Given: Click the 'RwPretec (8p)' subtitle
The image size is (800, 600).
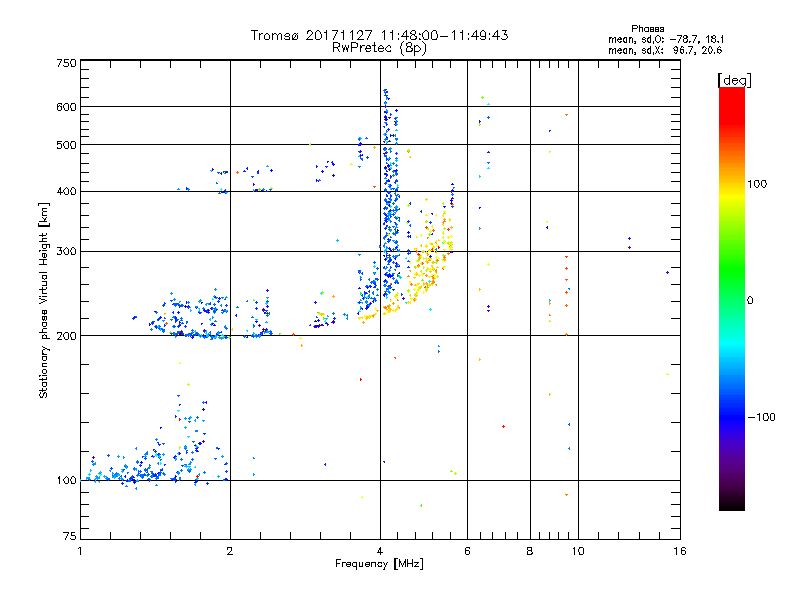Looking at the screenshot, I should coord(379,48).
